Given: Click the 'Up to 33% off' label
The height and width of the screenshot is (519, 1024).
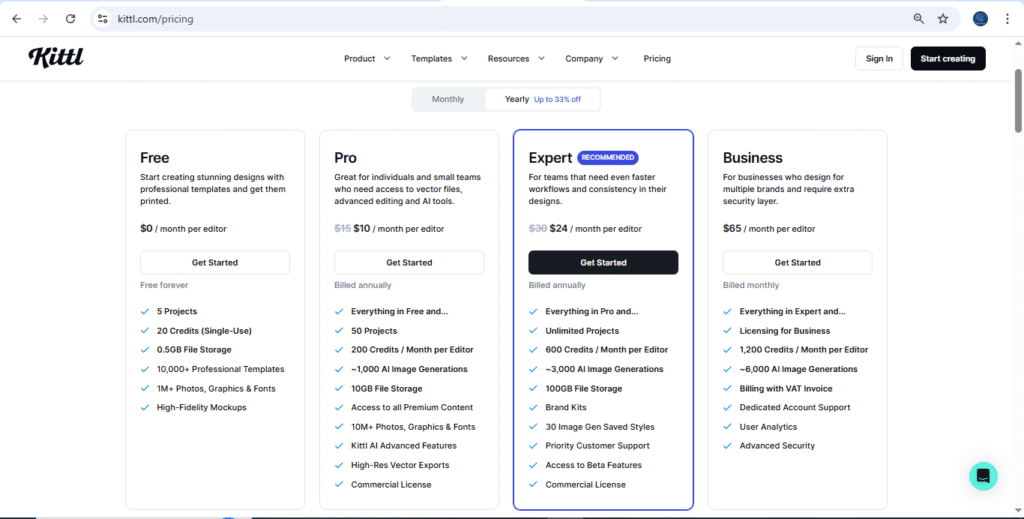Looking at the screenshot, I should pos(557,99).
